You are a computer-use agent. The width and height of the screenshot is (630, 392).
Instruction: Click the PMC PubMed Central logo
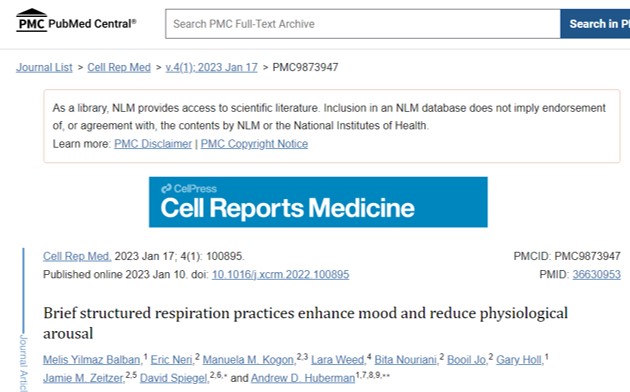76,20
